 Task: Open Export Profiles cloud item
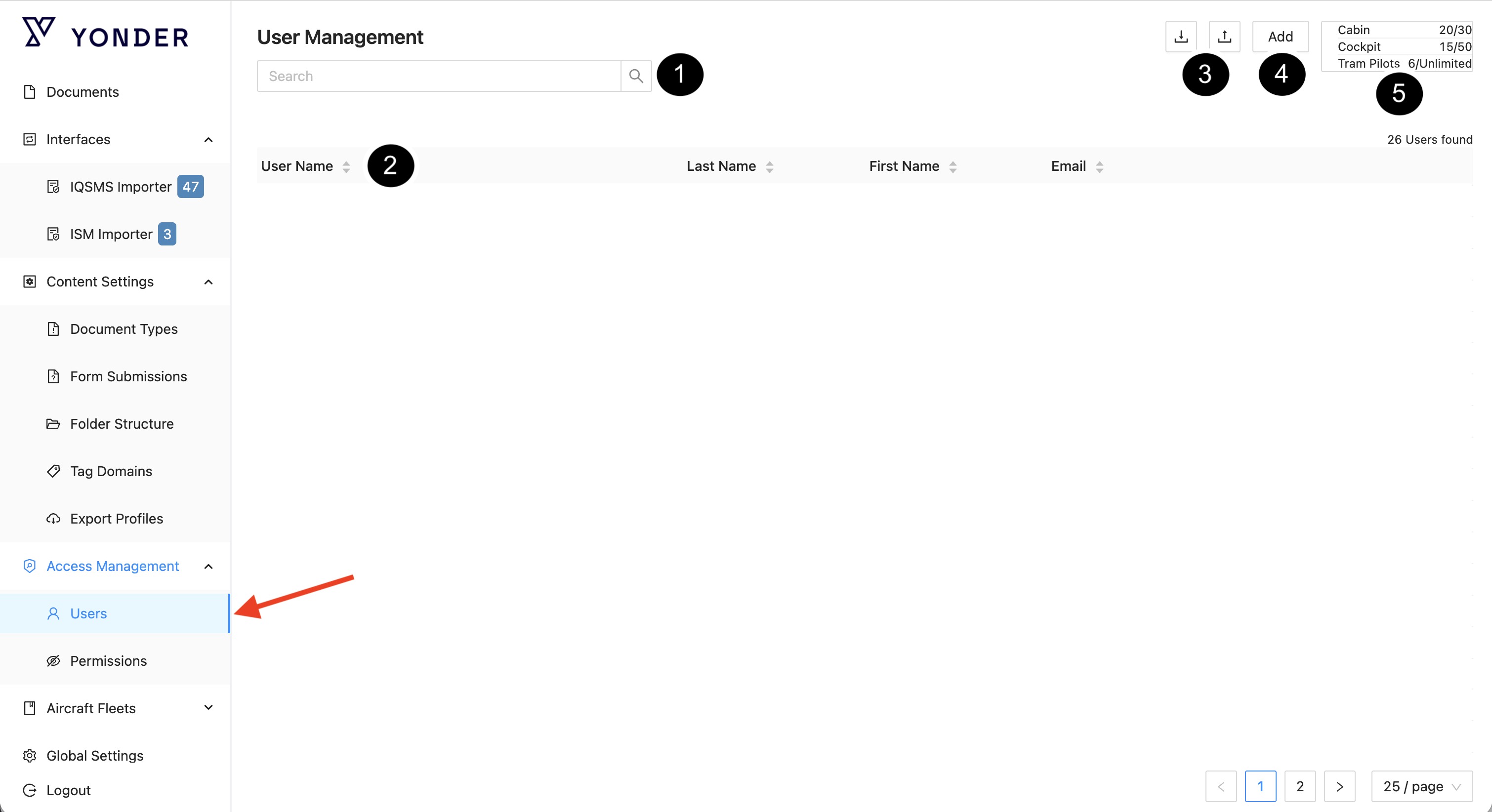click(117, 518)
